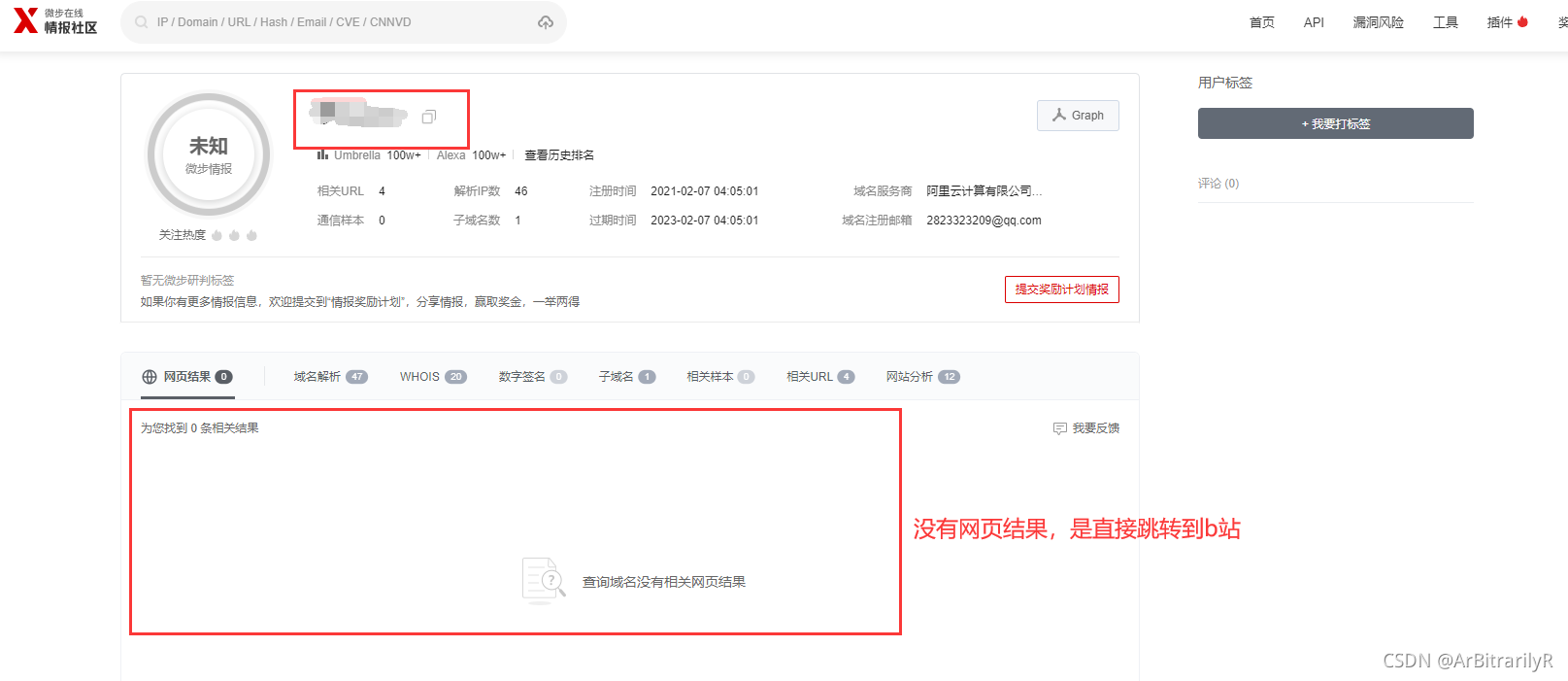The width and height of the screenshot is (1568, 681).
Task: Switch to the 网页结果 tab
Action: (x=187, y=377)
